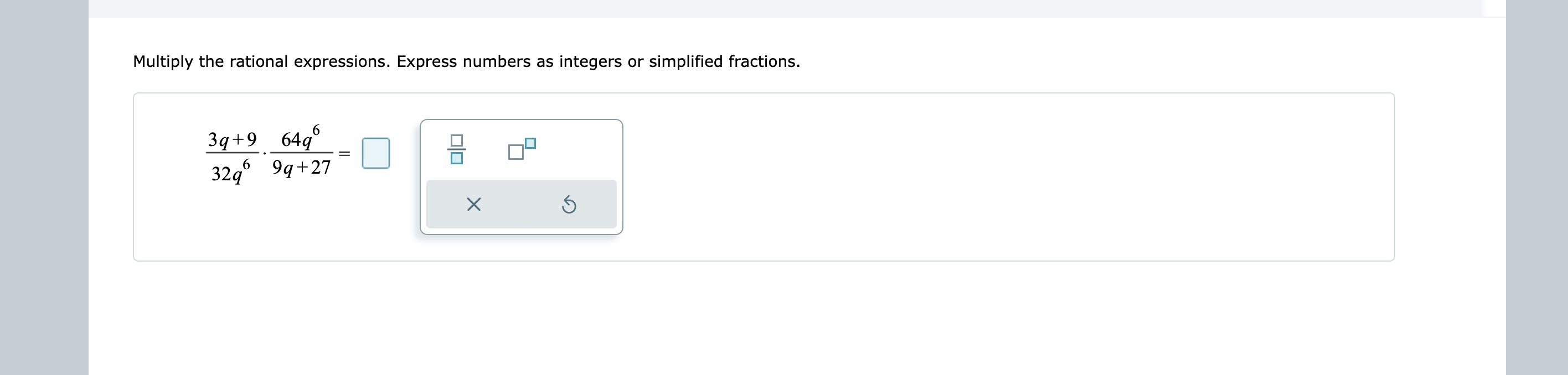Viewport: 1568px width, 375px height.
Task: Click the gray button bar of the palette
Action: 521,204
